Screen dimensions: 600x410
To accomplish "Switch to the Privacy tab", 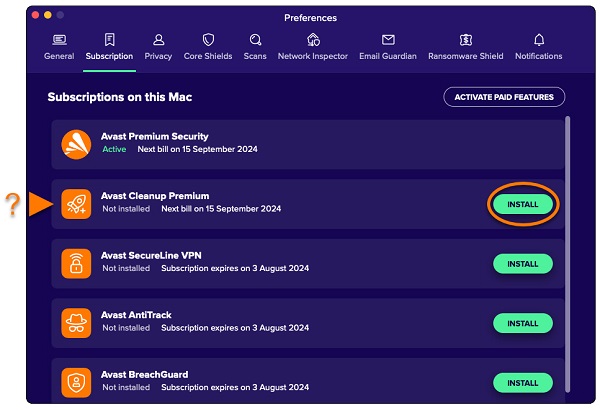I will [158, 47].
